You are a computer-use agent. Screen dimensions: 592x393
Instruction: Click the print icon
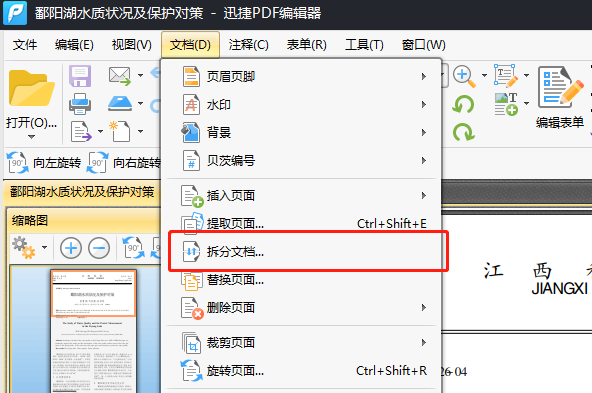pyautogui.click(x=80, y=104)
